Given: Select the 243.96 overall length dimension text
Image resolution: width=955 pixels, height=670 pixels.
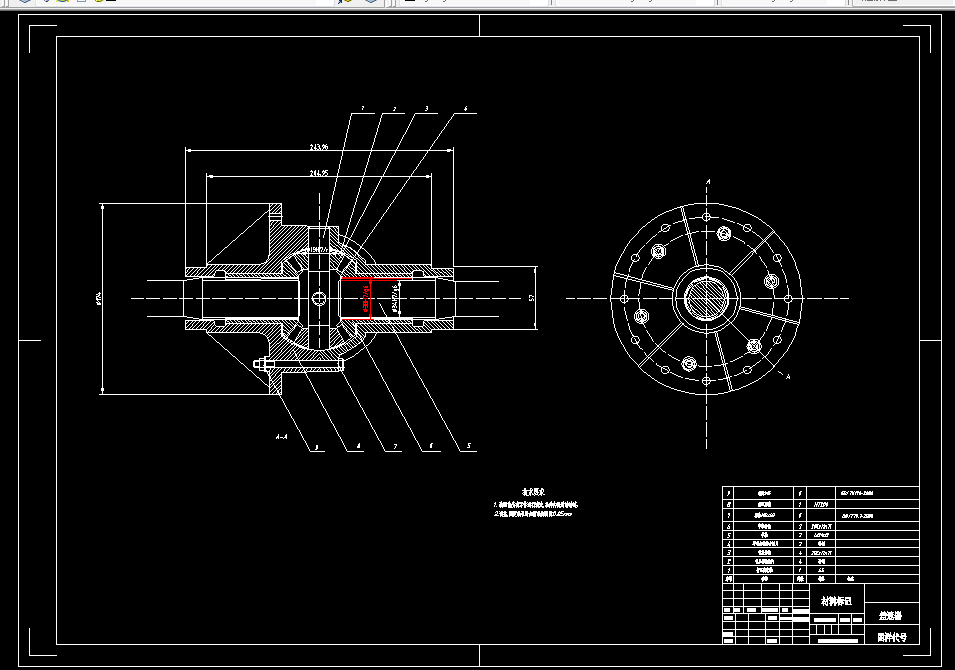Looking at the screenshot, I should (x=319, y=147).
